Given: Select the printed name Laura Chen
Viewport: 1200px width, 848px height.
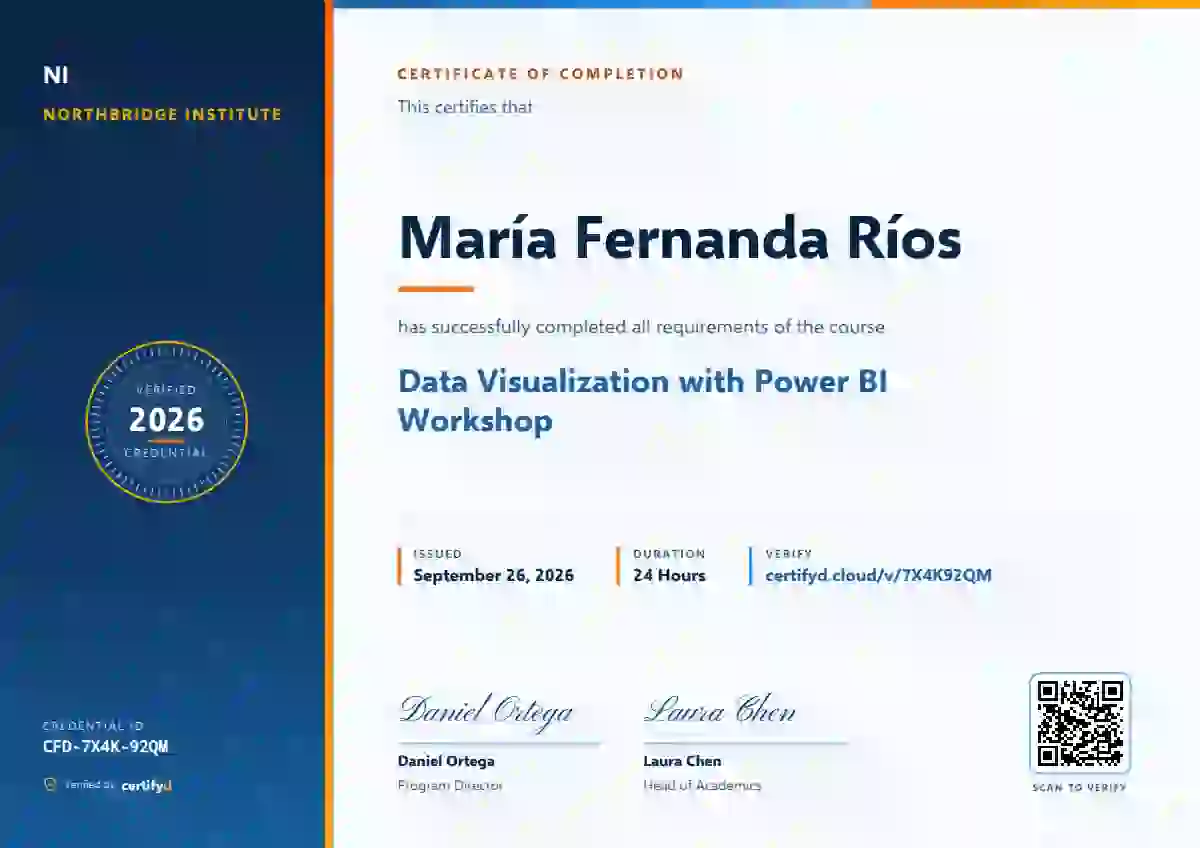Looking at the screenshot, I should (682, 761).
